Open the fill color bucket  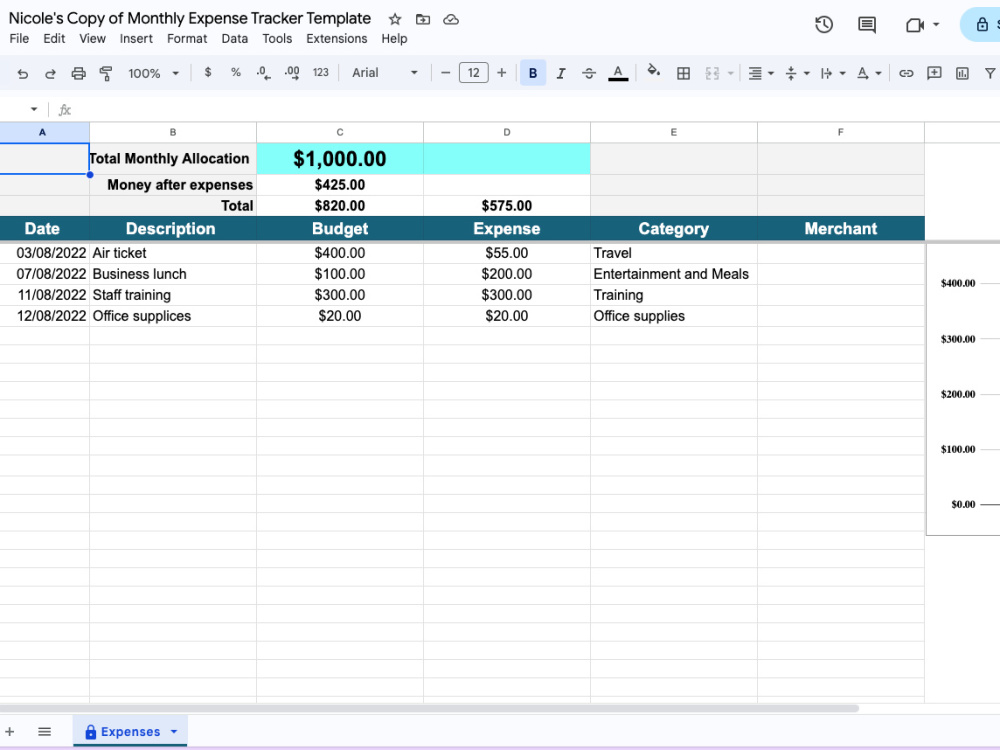[x=653, y=71]
